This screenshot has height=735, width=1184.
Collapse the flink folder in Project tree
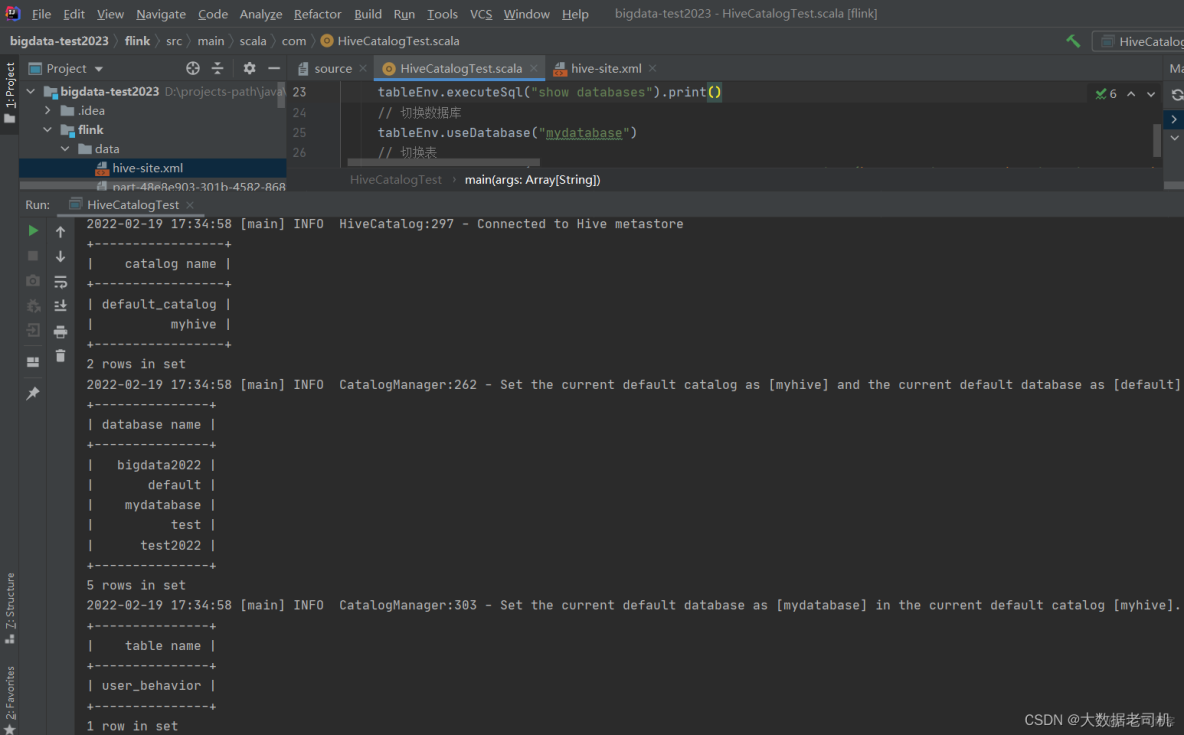click(x=46, y=129)
